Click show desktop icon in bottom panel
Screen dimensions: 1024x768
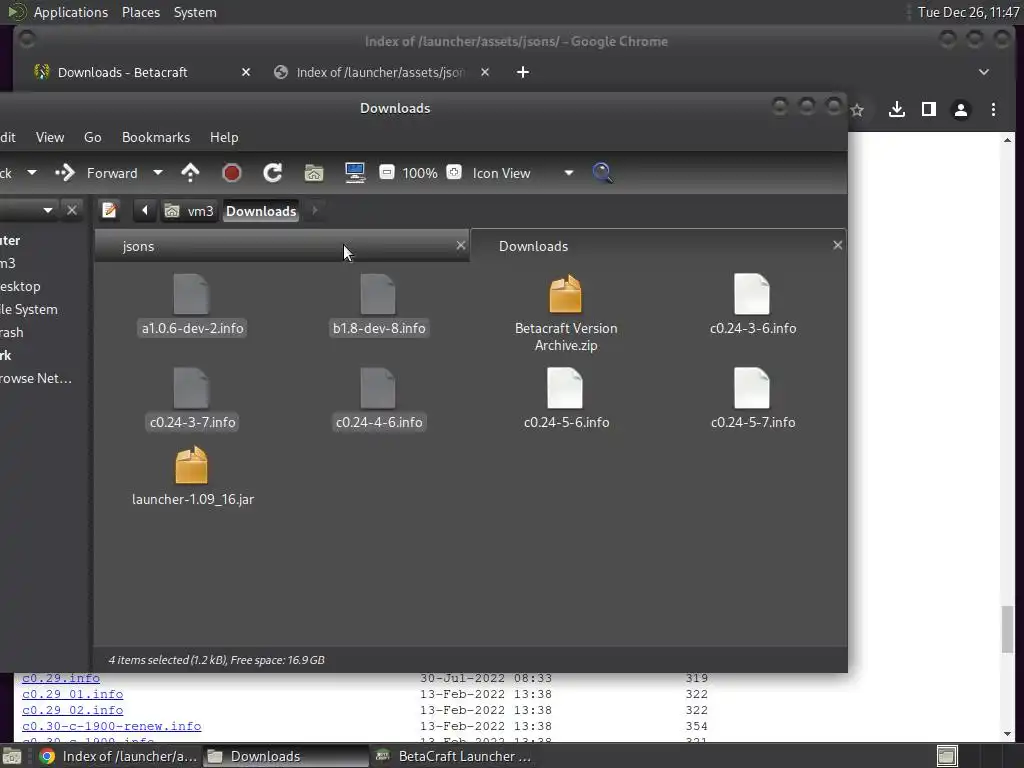tap(12, 756)
